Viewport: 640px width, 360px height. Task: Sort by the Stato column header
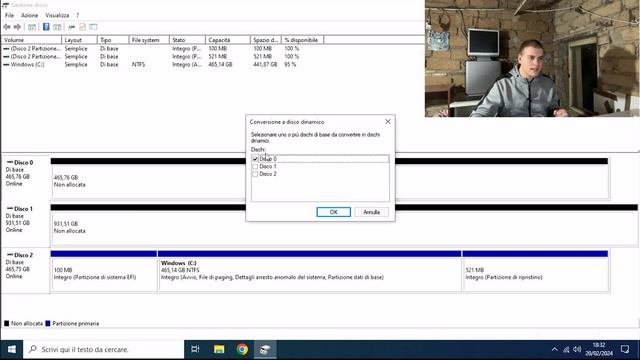click(187, 40)
